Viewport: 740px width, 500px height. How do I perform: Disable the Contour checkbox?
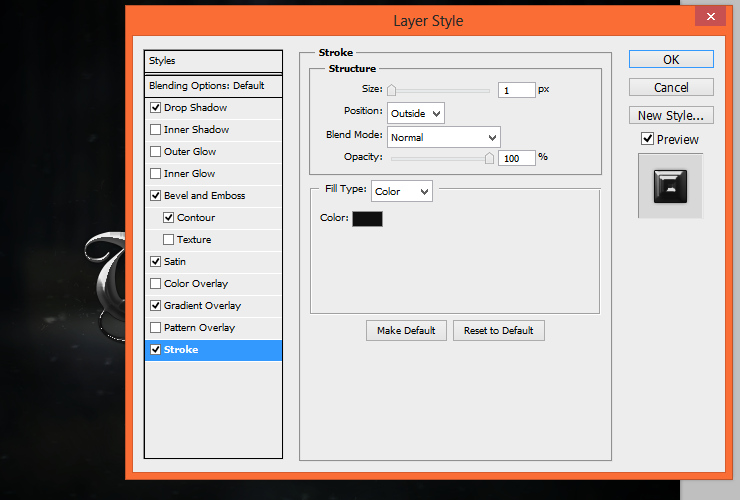click(x=168, y=218)
